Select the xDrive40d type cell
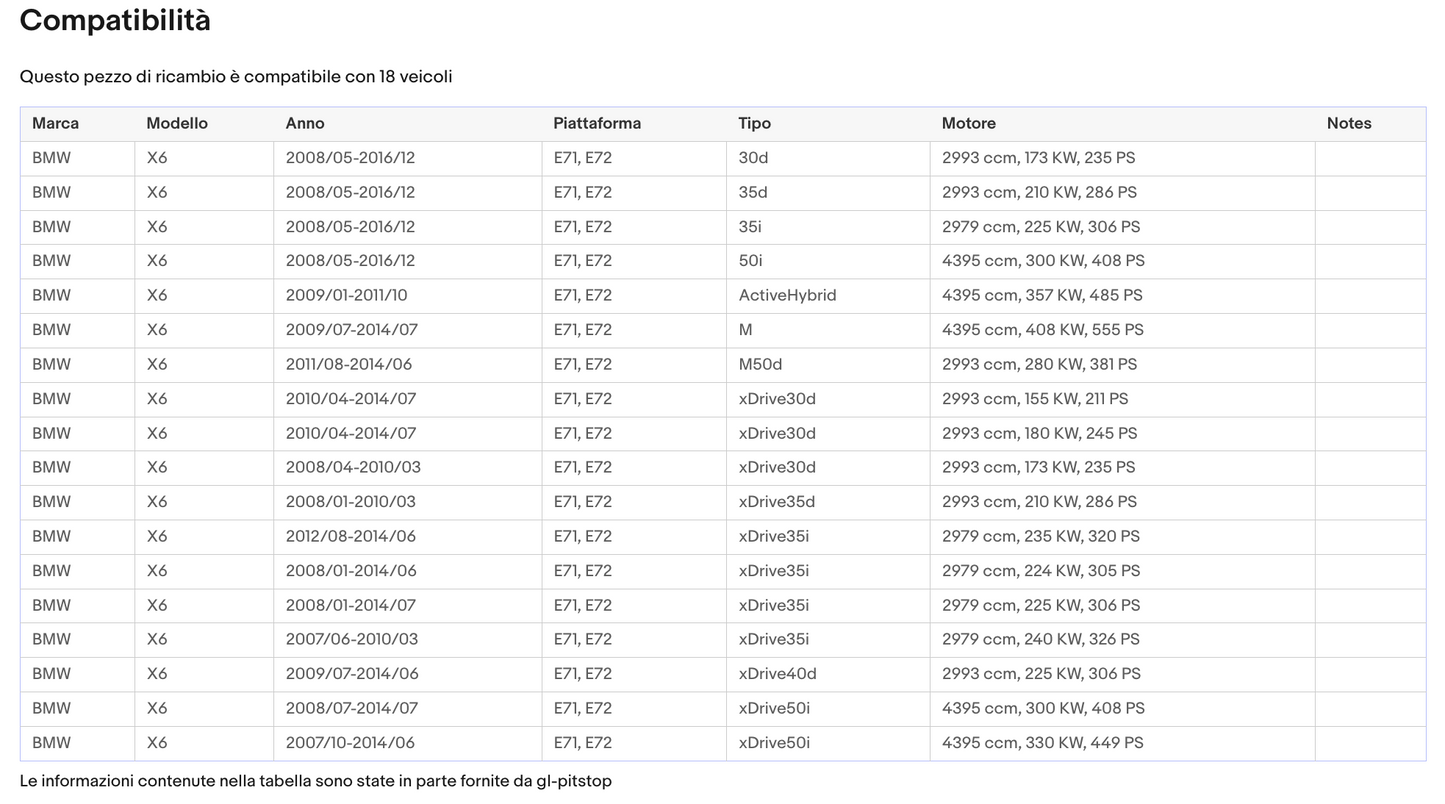The width and height of the screenshot is (1445, 804). 778,674
